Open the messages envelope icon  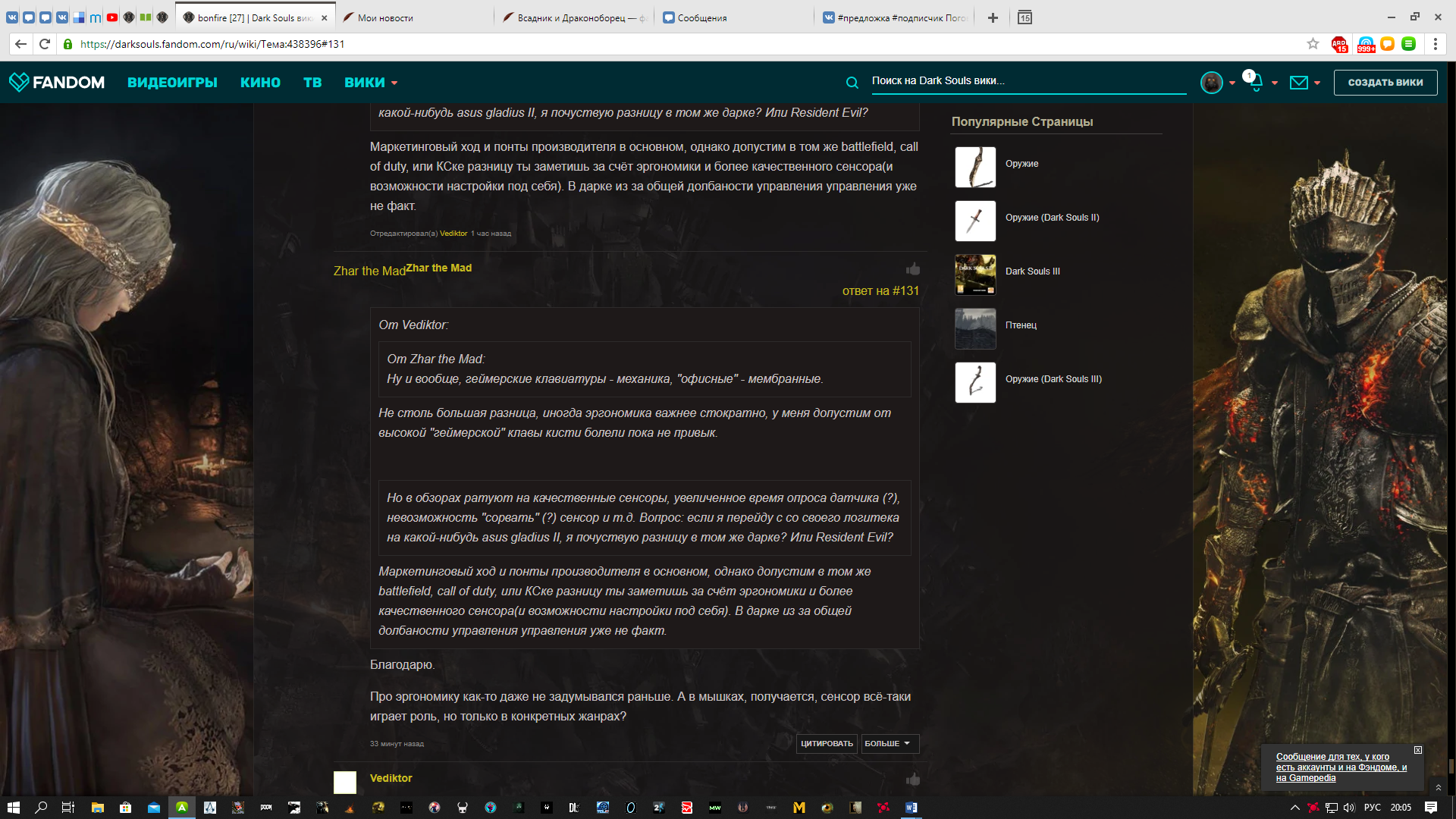click(x=1298, y=83)
